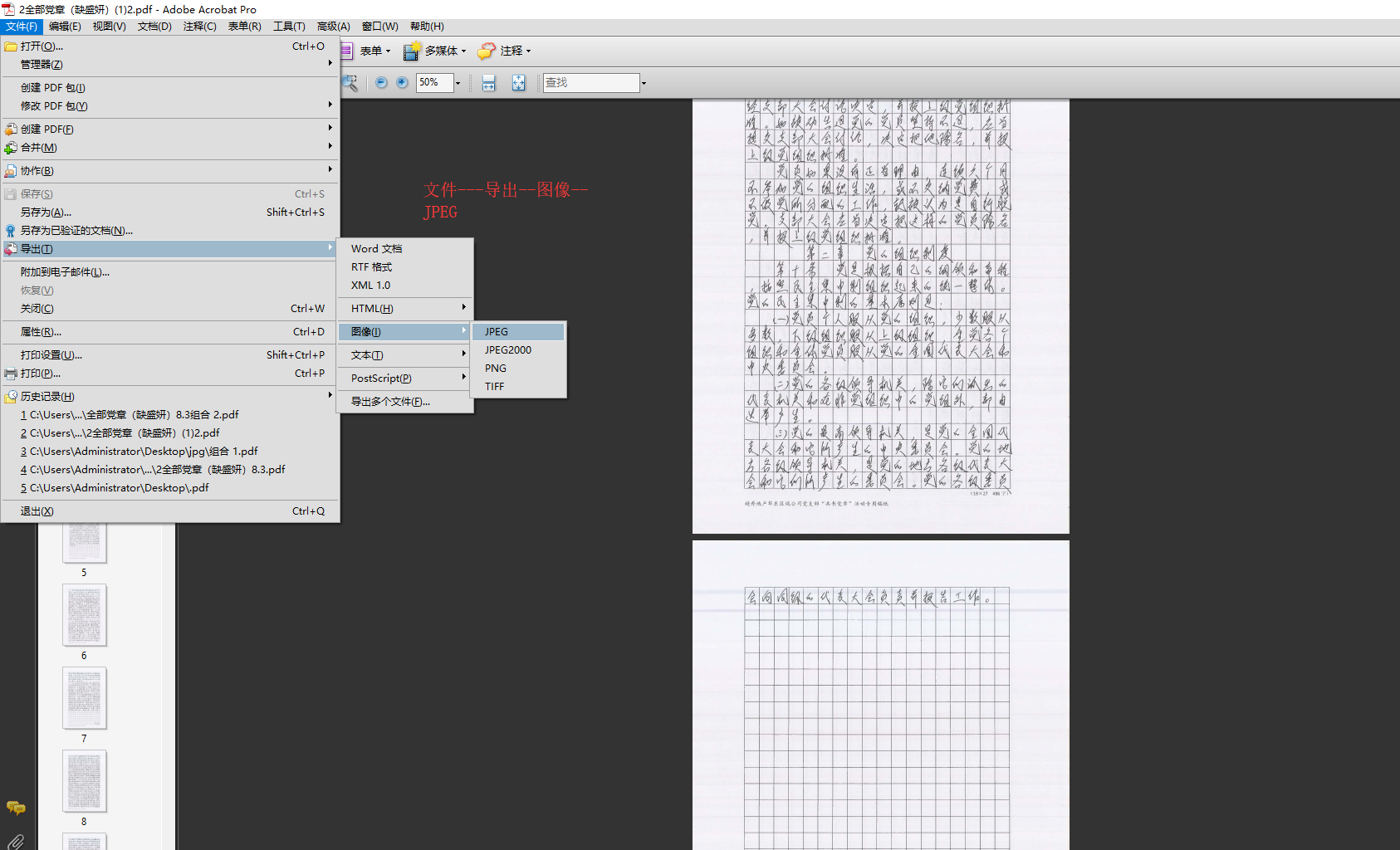
Task: Select page 7 thumbnail
Action: 84,698
